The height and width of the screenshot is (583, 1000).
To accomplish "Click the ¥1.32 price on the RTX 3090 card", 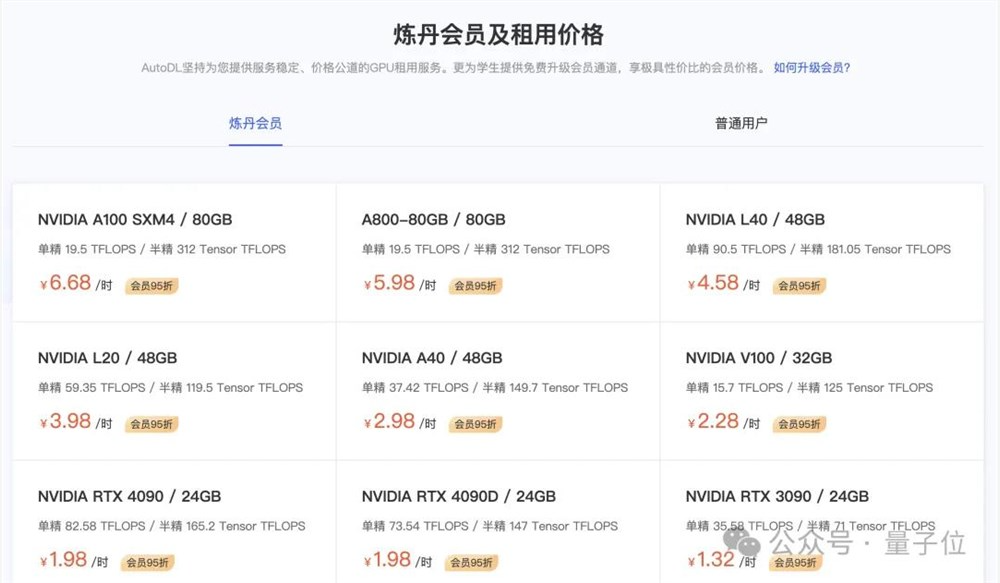I will pos(711,559).
